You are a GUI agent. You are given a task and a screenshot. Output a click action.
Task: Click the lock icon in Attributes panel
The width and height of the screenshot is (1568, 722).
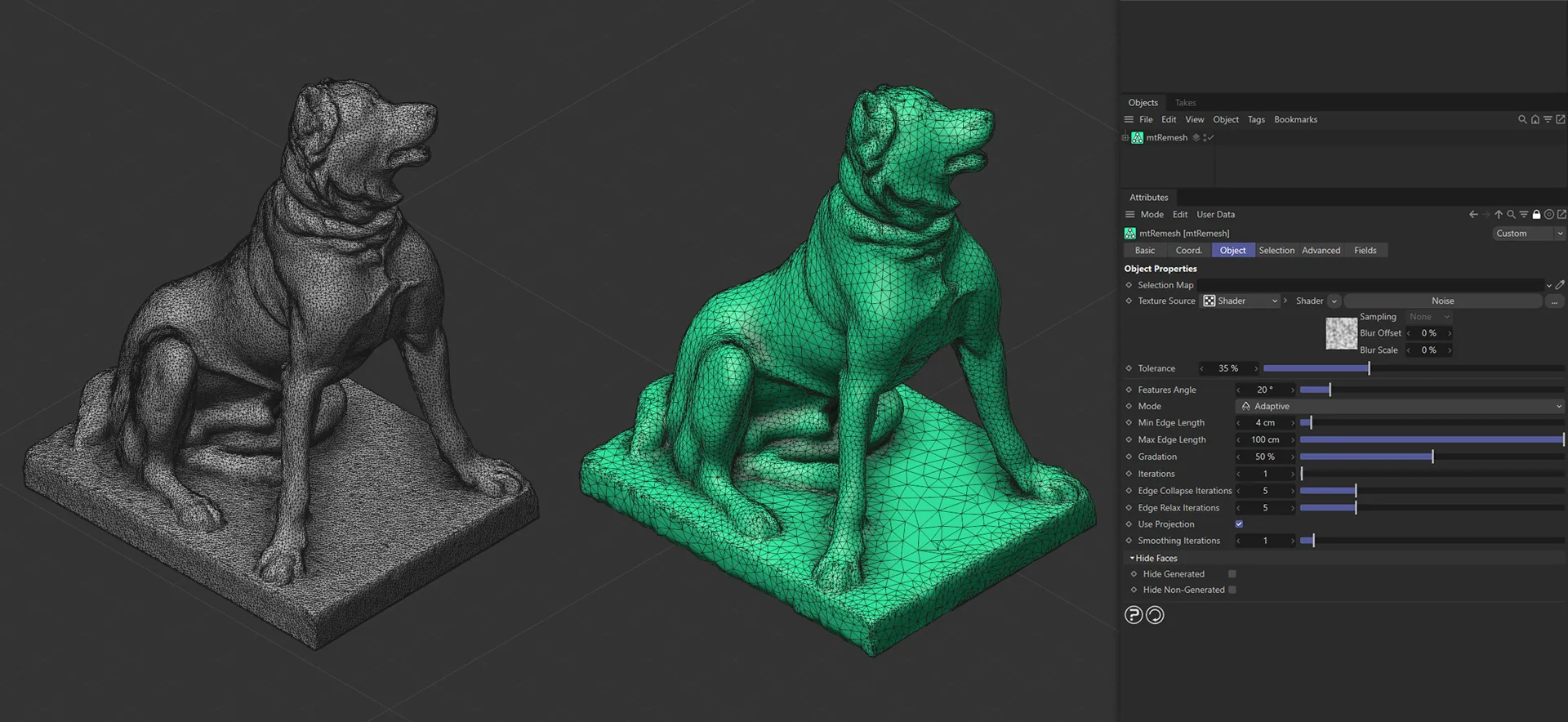coord(1536,215)
